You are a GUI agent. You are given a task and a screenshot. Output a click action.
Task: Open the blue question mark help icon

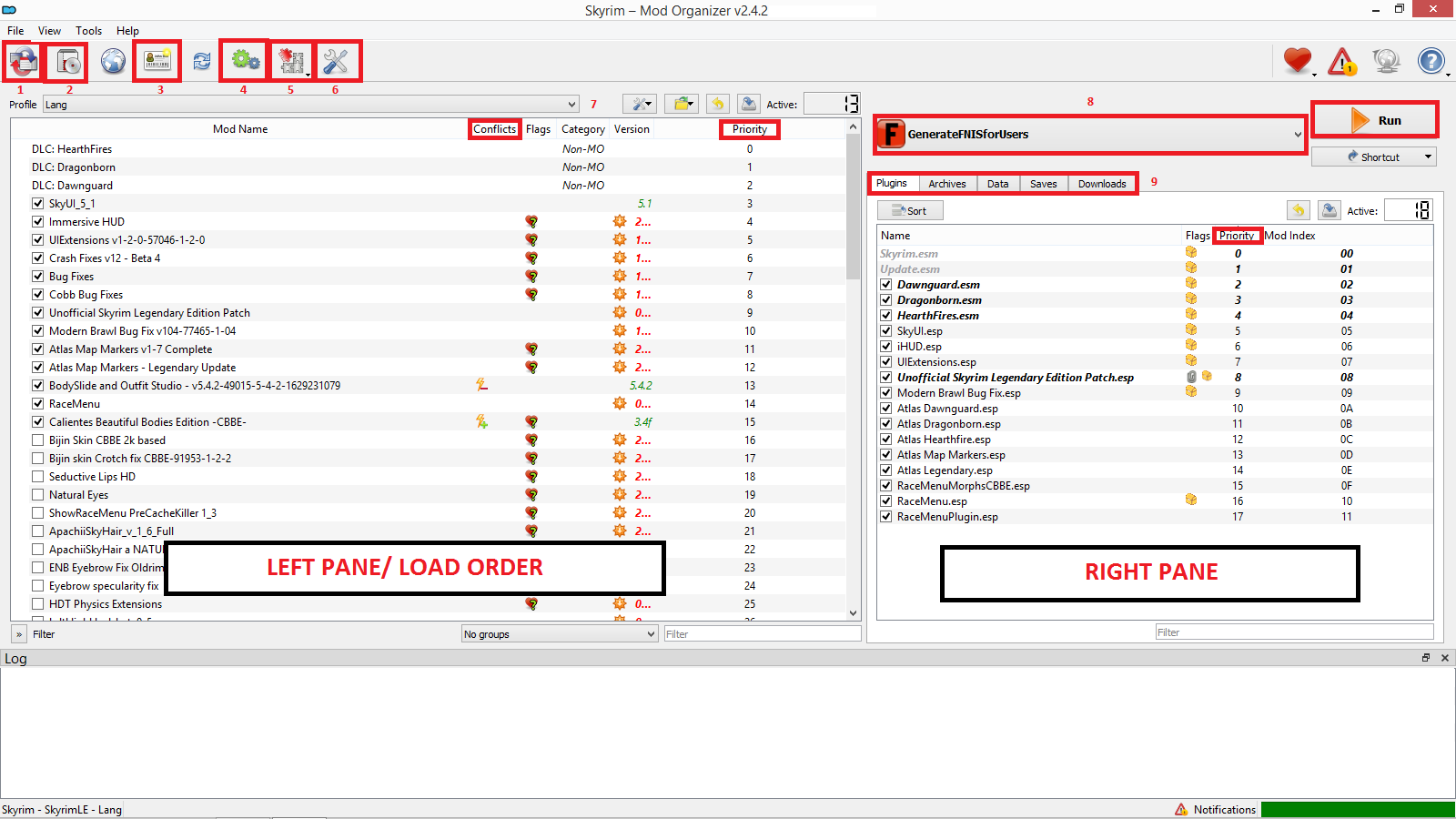click(1431, 61)
